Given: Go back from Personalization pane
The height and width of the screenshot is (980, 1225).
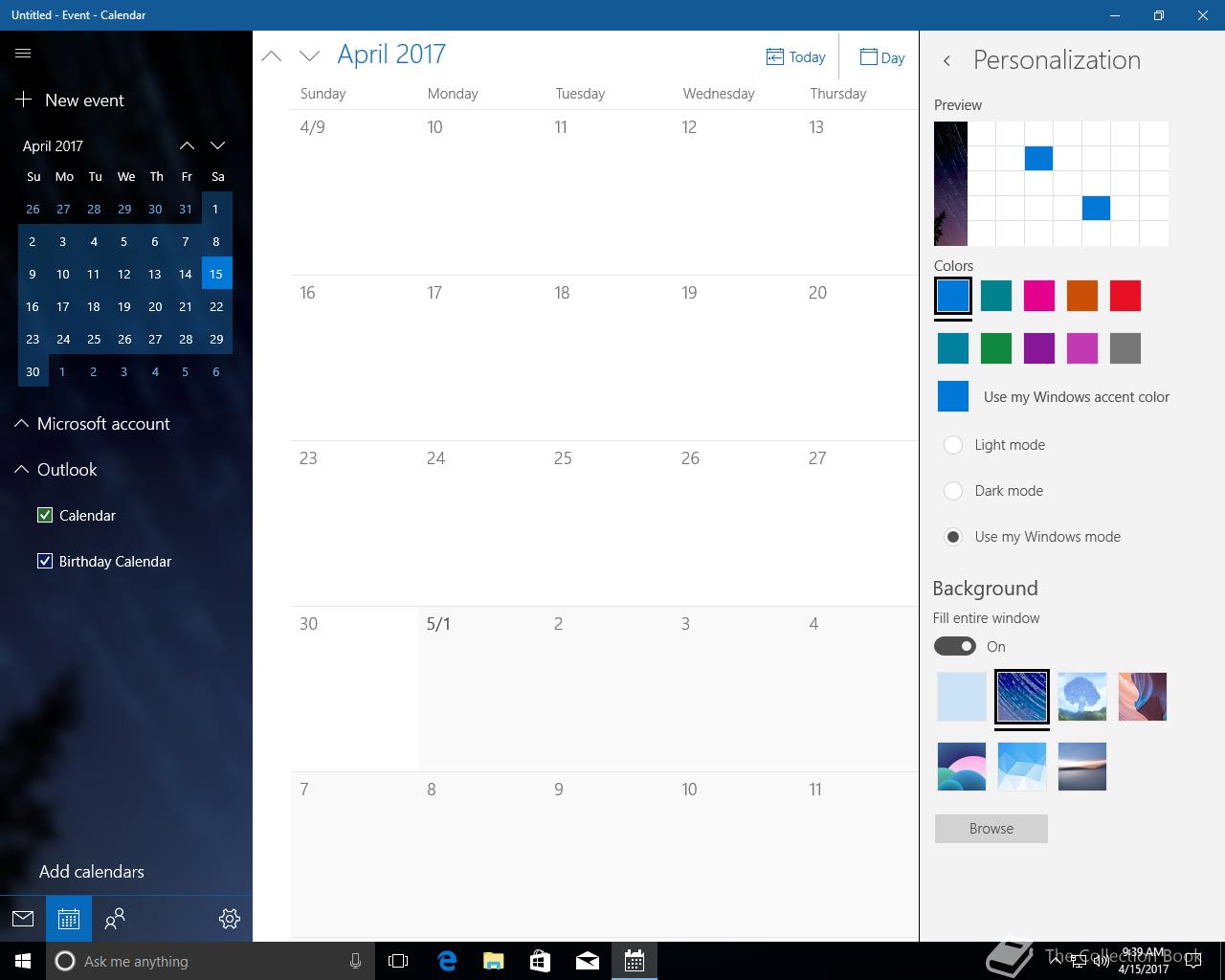Looking at the screenshot, I should (x=947, y=60).
